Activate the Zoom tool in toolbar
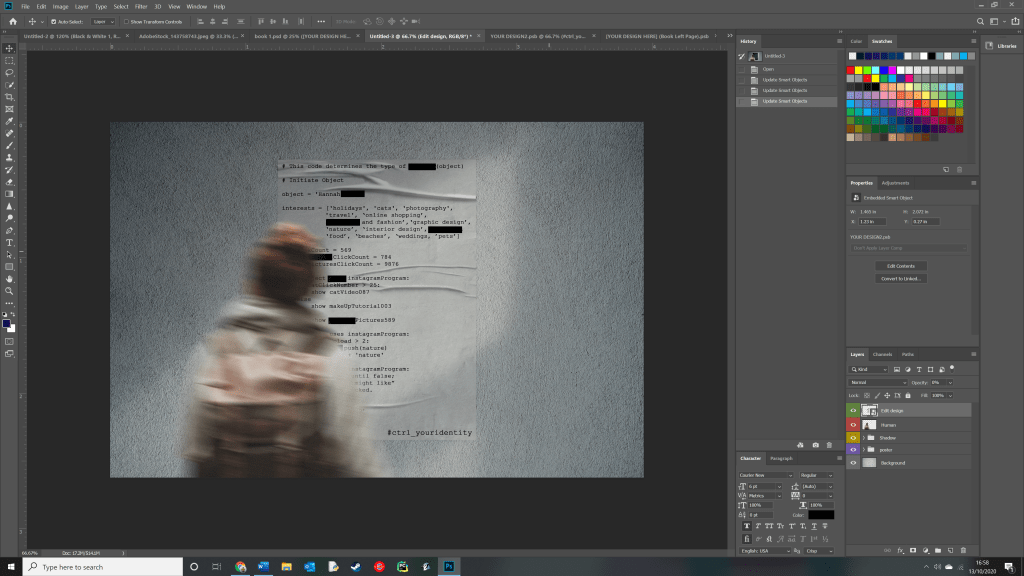 9,291
